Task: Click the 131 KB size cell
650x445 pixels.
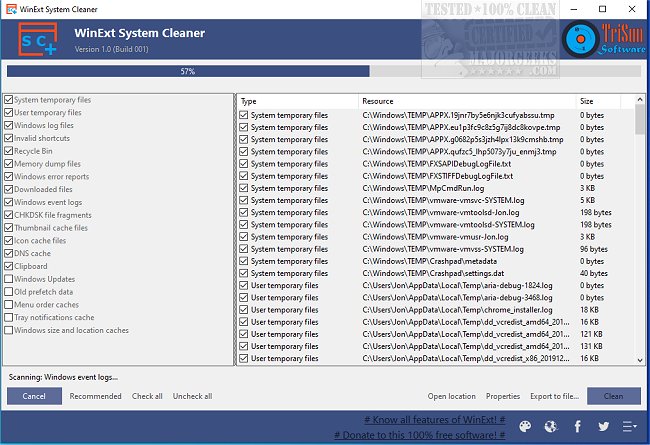Action: (591, 346)
